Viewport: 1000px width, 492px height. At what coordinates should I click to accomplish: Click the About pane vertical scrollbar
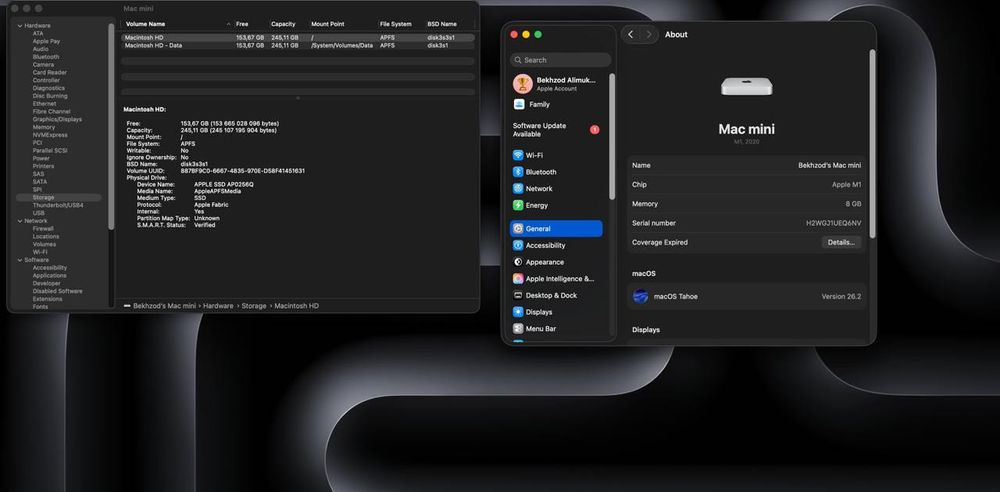[x=872, y=144]
